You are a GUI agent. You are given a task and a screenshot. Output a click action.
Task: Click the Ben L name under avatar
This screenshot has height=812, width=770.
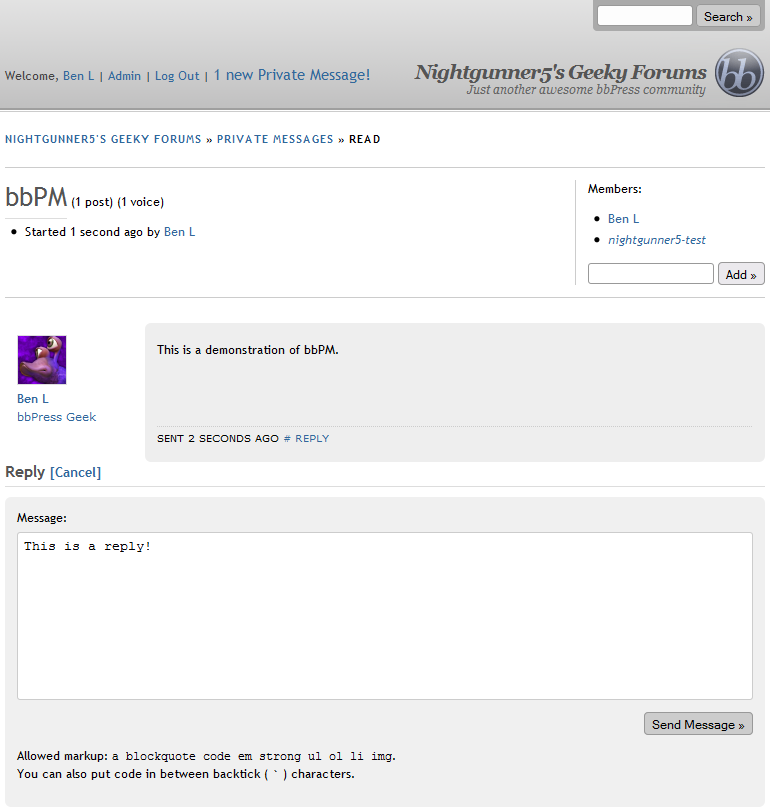coord(33,399)
